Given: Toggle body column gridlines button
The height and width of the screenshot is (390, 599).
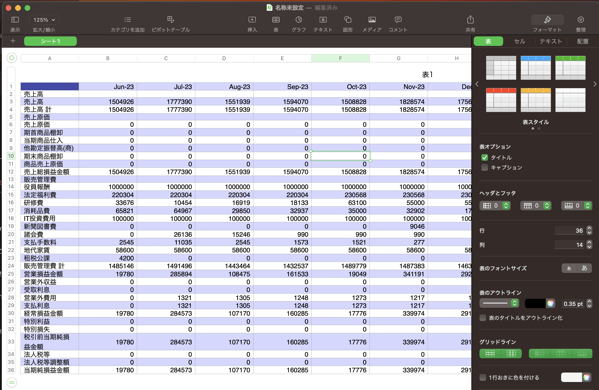Looking at the screenshot, I should tap(511, 353).
